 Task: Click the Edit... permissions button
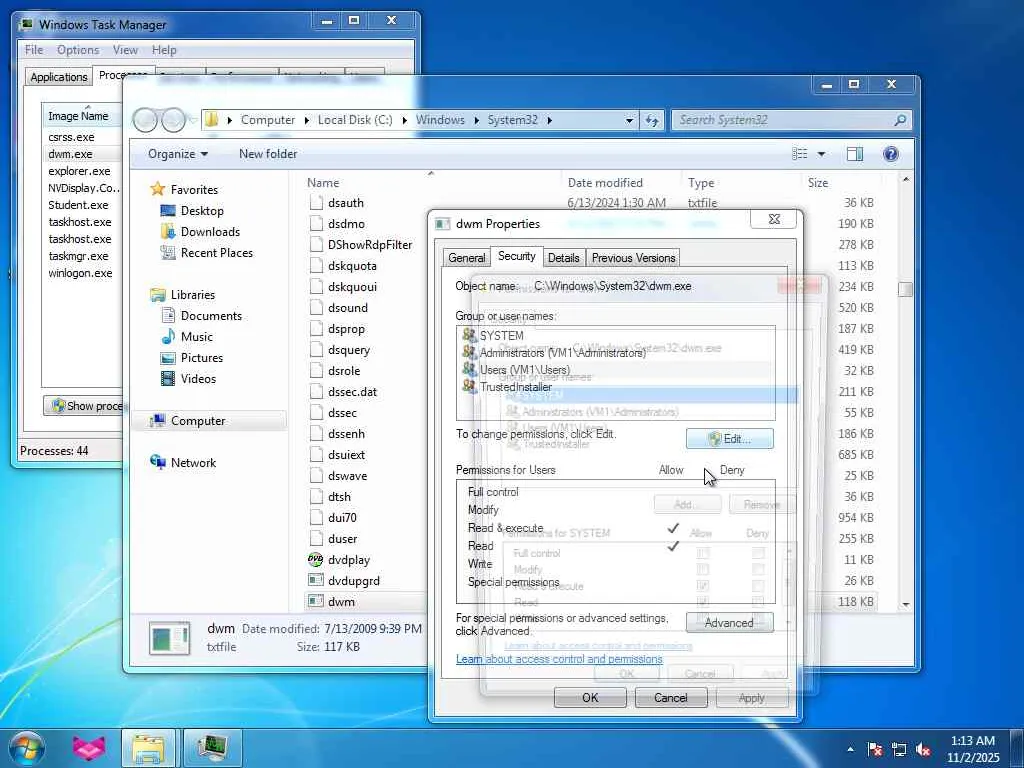(729, 439)
